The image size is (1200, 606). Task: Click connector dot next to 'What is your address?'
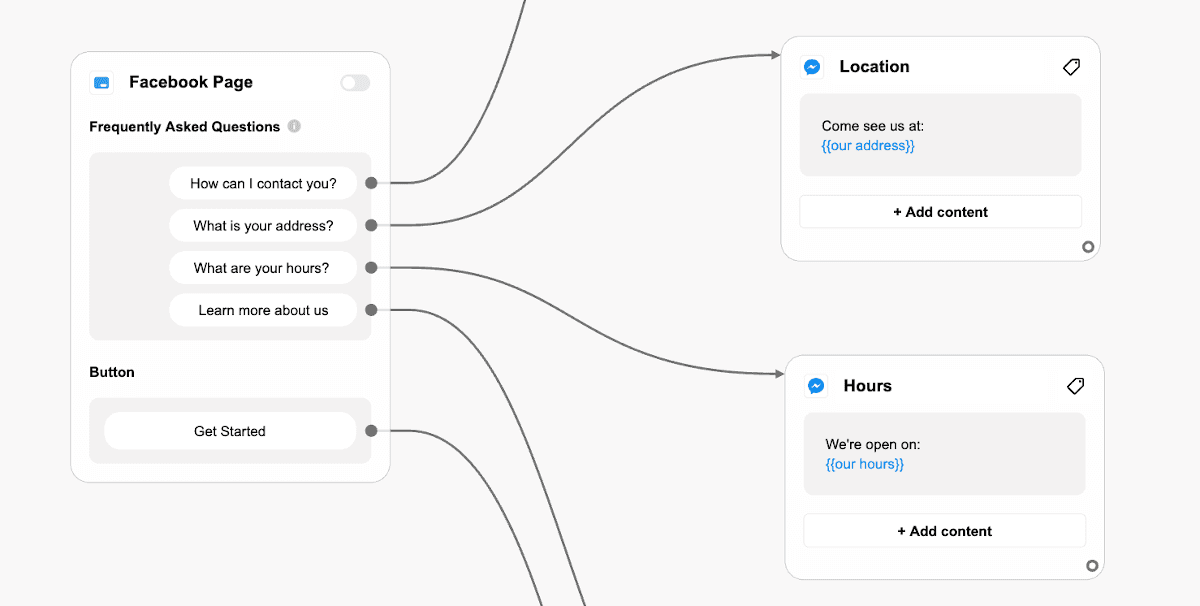coord(371,226)
